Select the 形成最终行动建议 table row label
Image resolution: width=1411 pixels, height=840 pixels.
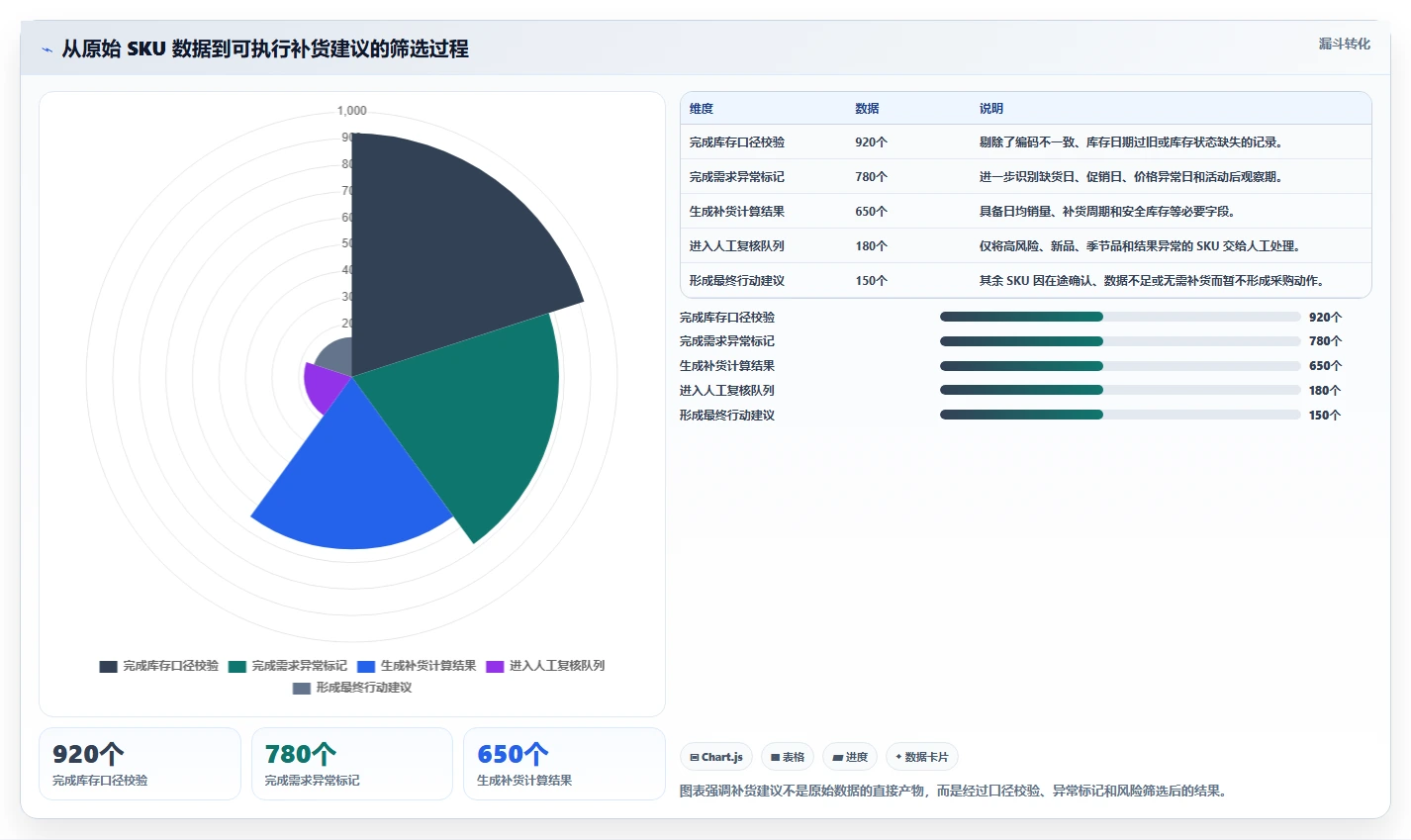[737, 281]
